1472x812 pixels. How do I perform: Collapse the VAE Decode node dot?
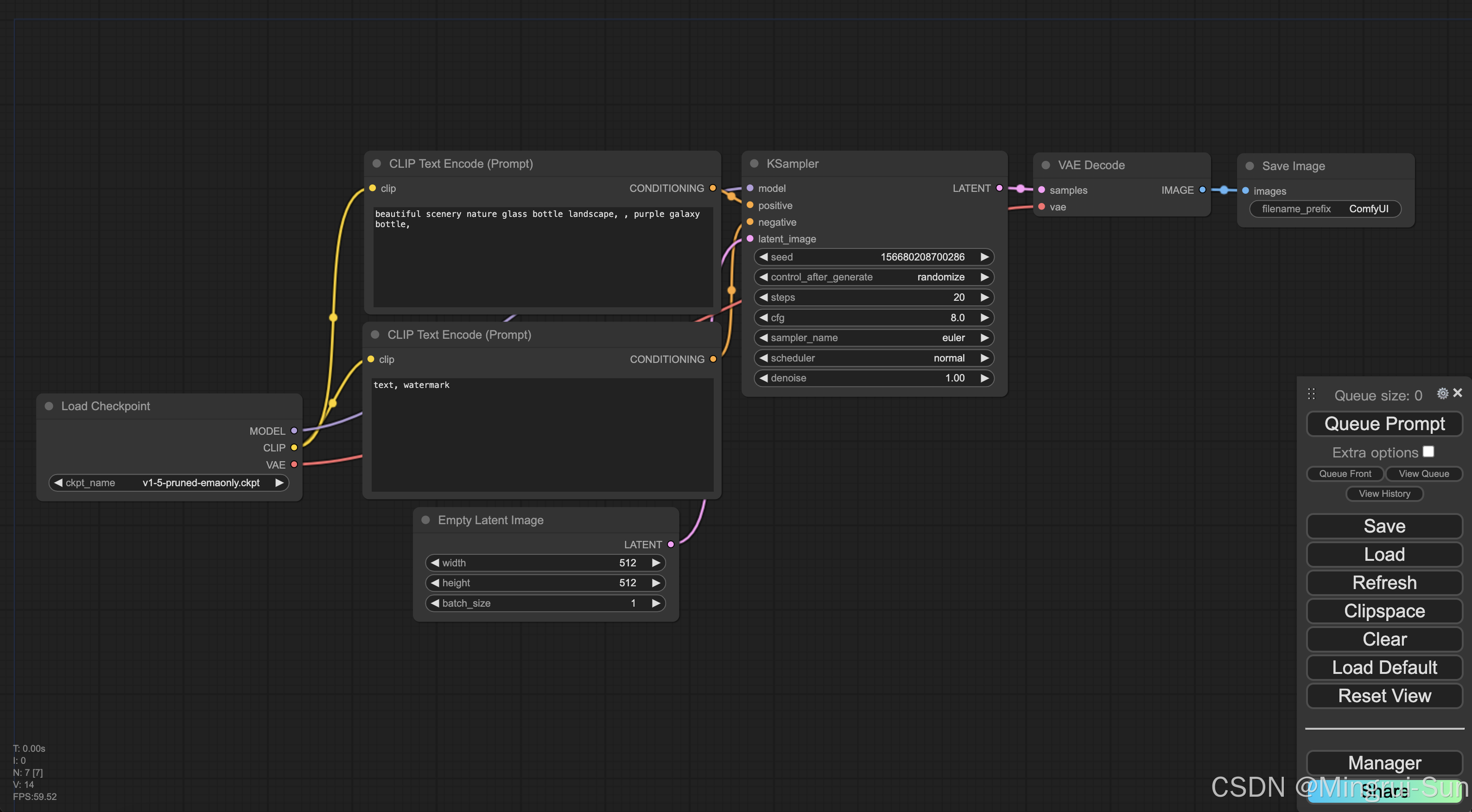click(1046, 165)
